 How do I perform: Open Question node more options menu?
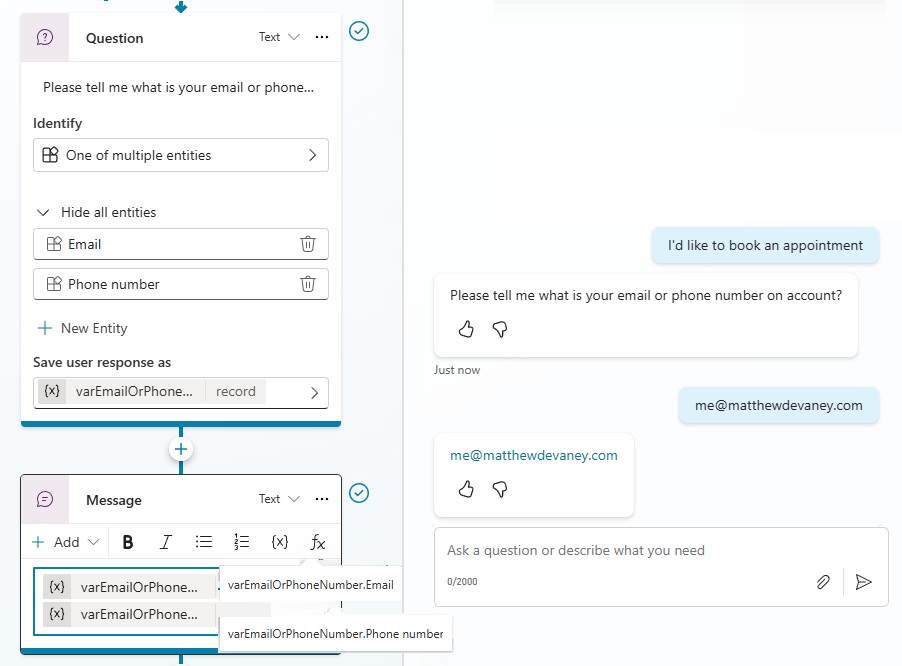coord(322,37)
